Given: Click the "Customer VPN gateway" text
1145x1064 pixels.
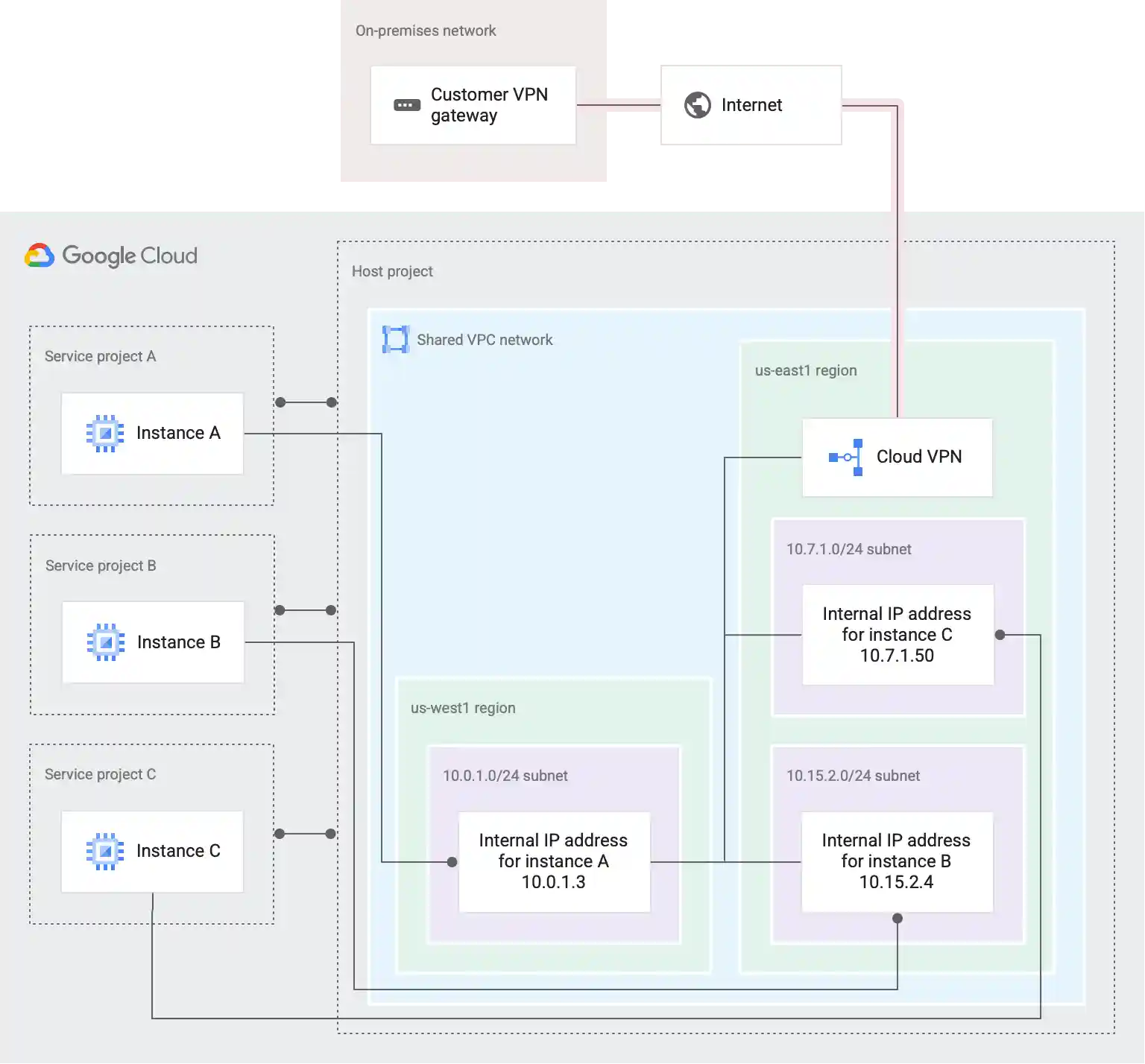Looking at the screenshot, I should 489,105.
